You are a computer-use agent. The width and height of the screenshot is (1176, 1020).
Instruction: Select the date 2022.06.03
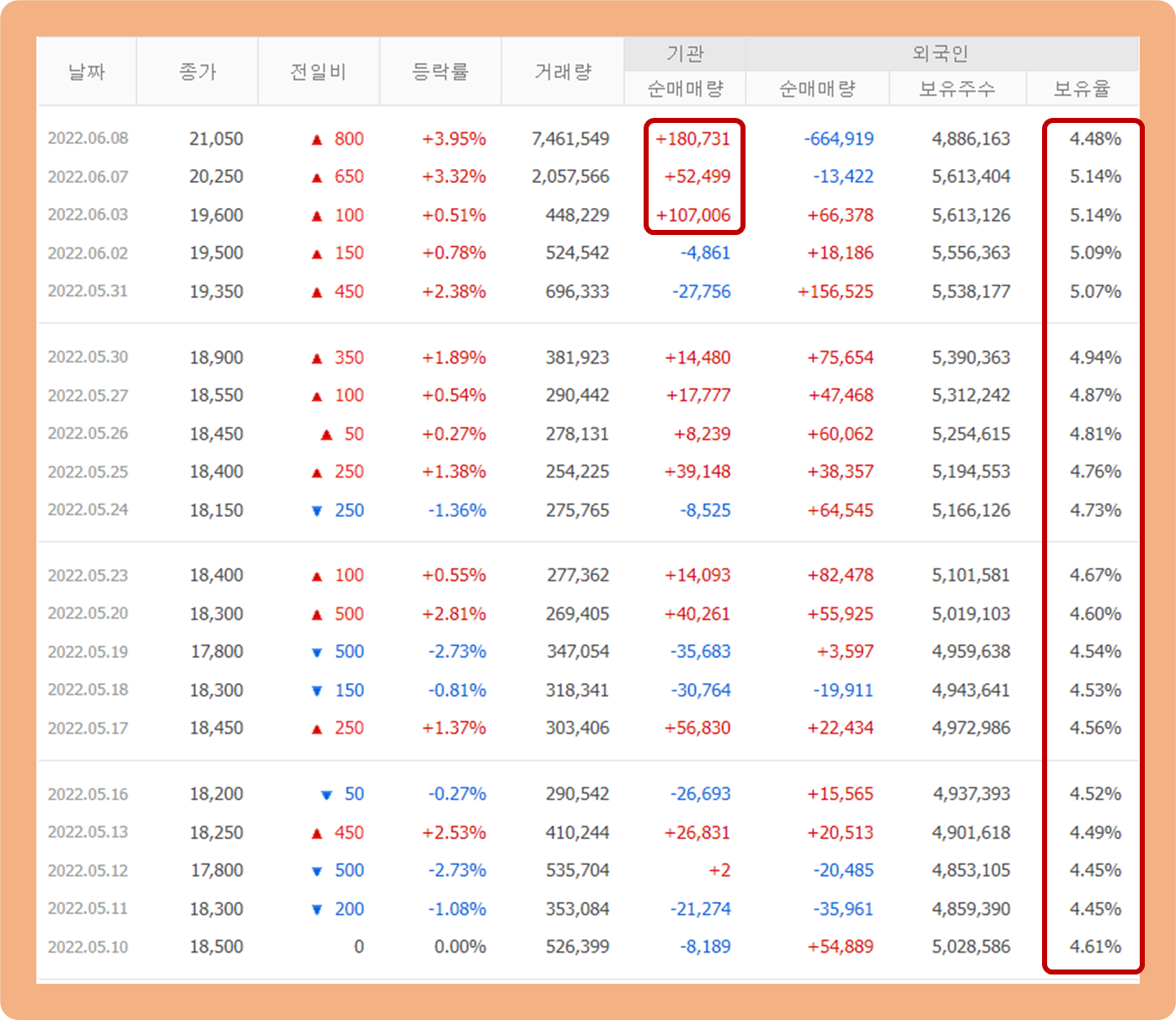pos(88,215)
